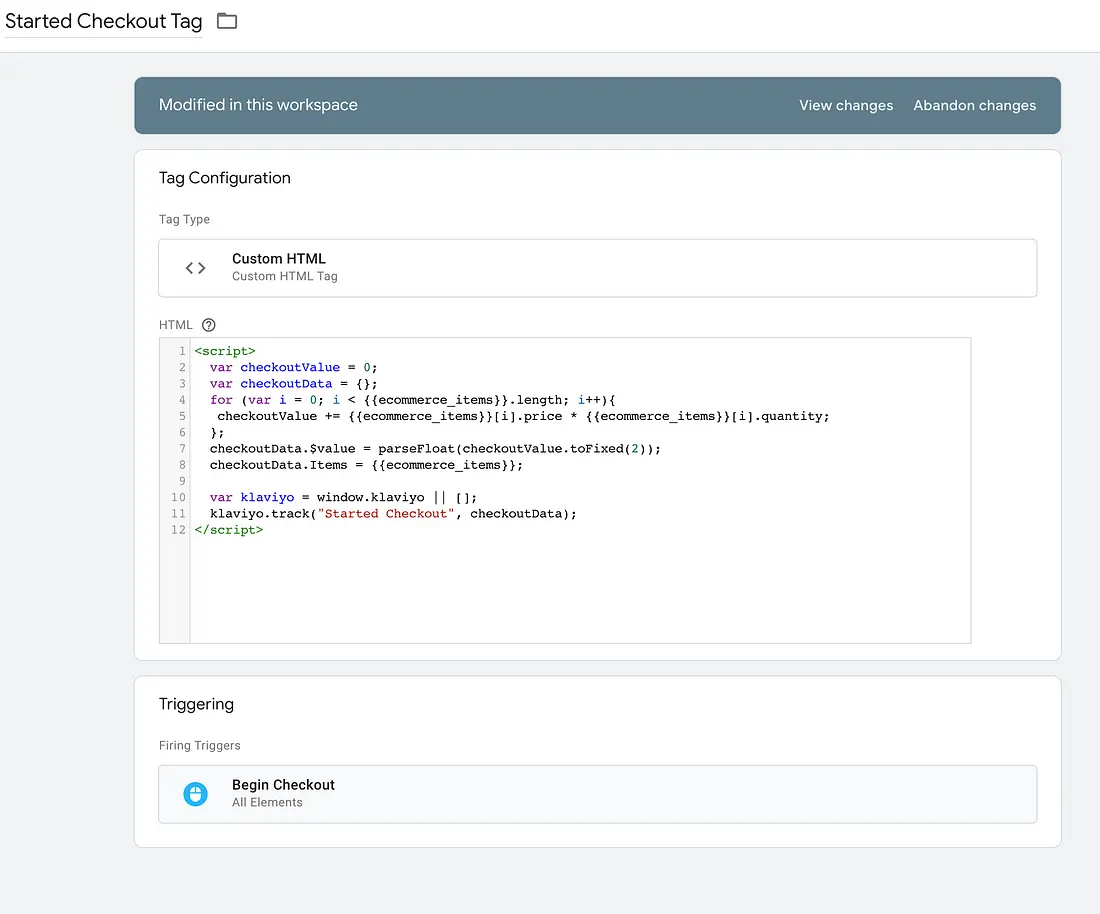Viewport: 1100px width, 914px height.
Task: Click the klaviyo.track "Started Checkout" line
Action: point(393,513)
